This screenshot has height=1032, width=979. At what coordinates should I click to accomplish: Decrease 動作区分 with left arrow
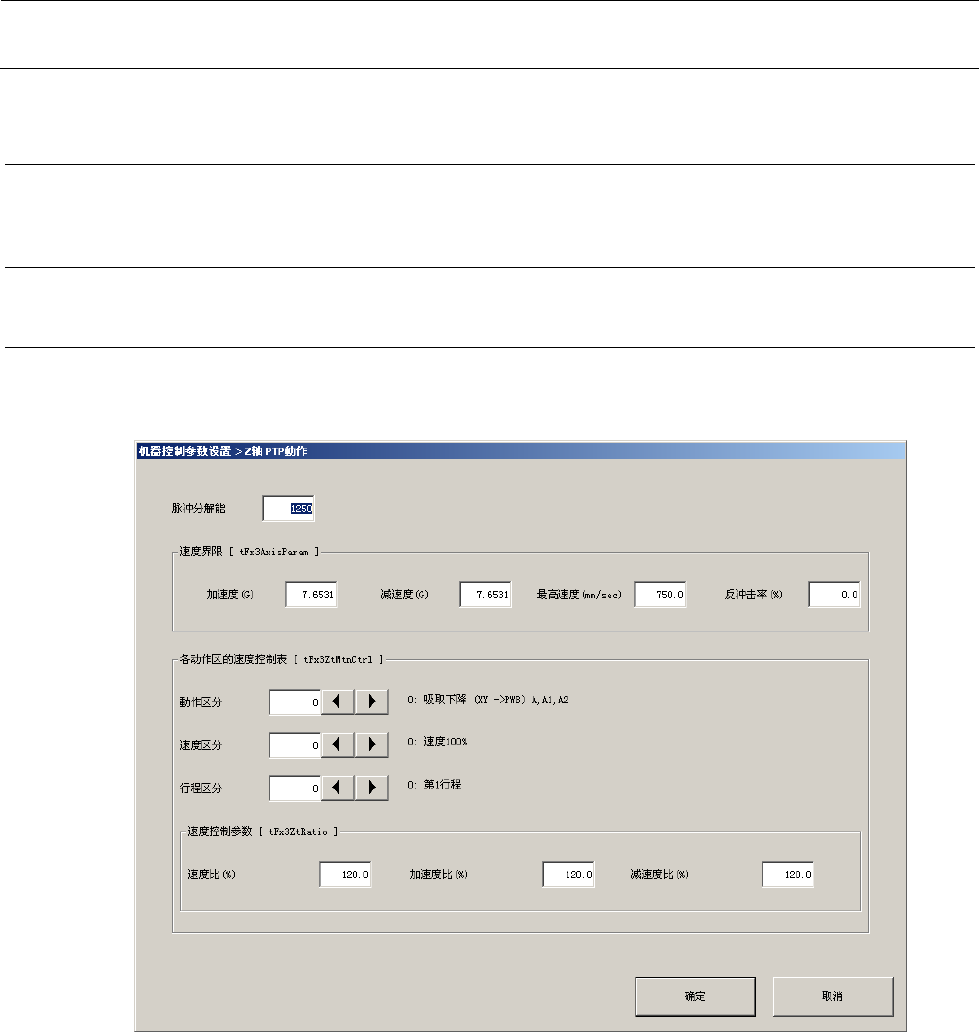337,702
